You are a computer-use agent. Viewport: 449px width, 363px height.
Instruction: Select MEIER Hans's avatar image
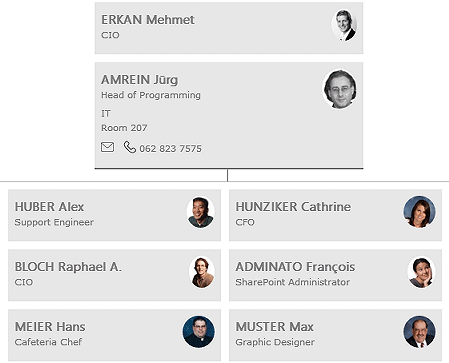pos(199,332)
